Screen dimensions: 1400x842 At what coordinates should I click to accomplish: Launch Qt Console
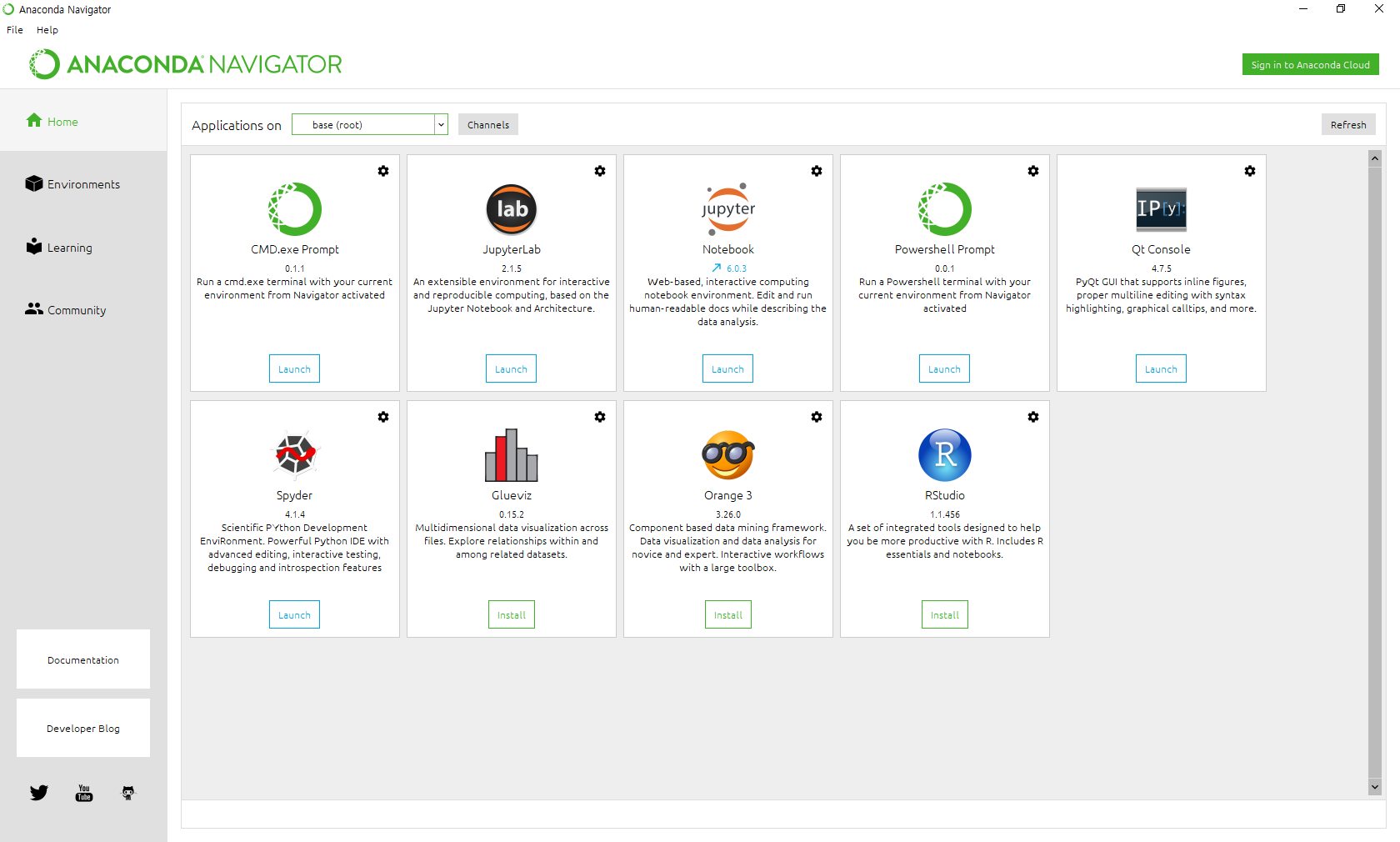(x=1162, y=369)
